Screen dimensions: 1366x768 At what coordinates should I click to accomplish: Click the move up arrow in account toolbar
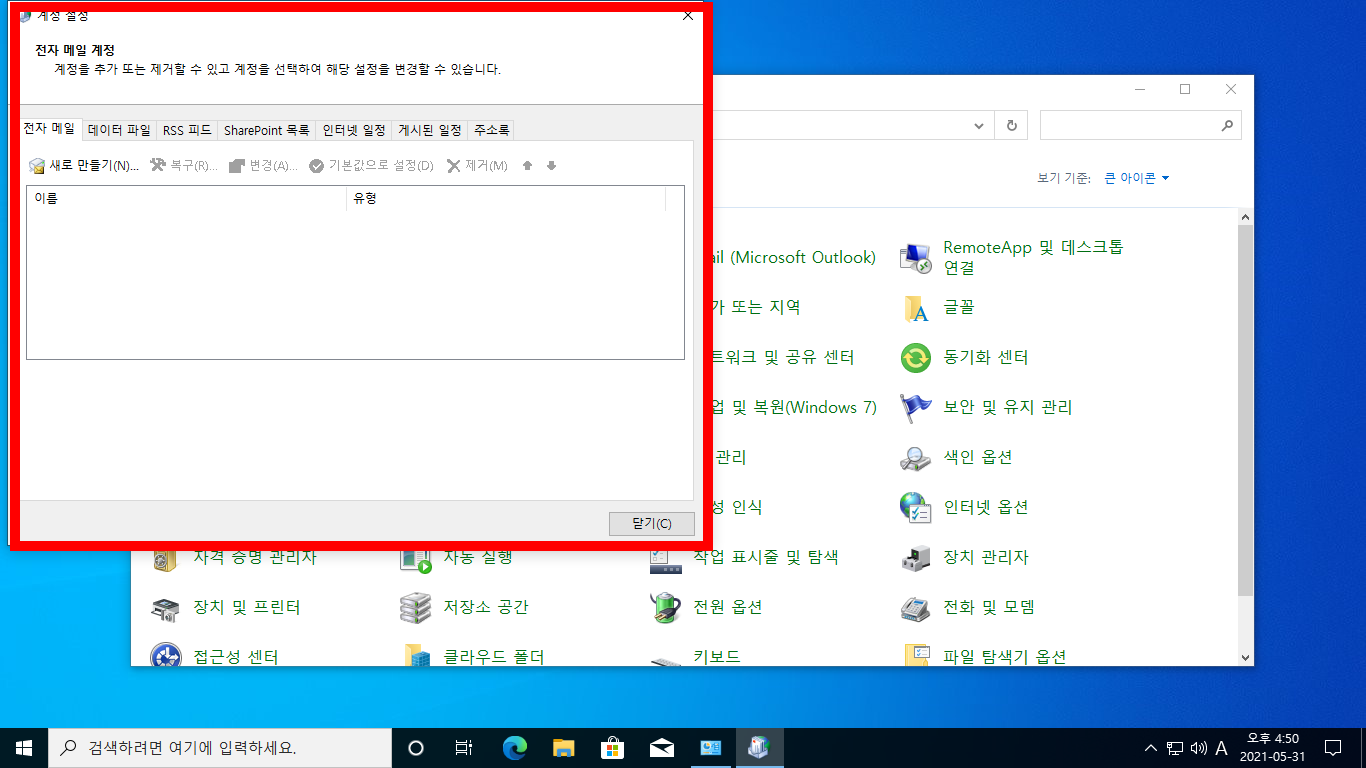point(528,166)
